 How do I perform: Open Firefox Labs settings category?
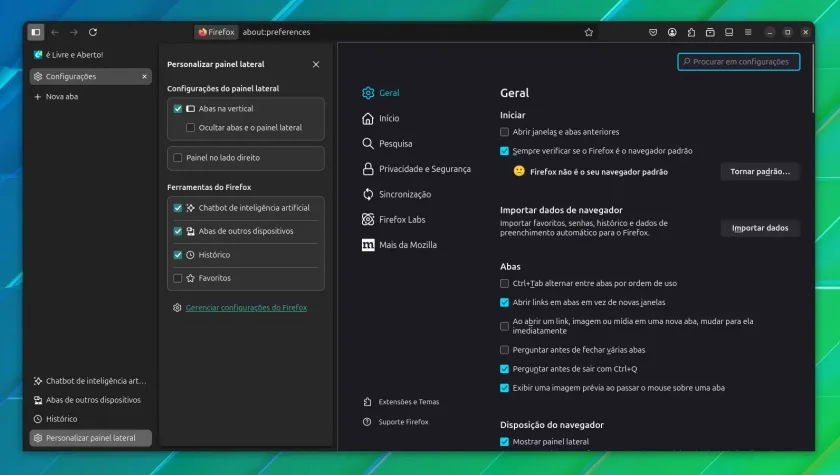pos(394,220)
